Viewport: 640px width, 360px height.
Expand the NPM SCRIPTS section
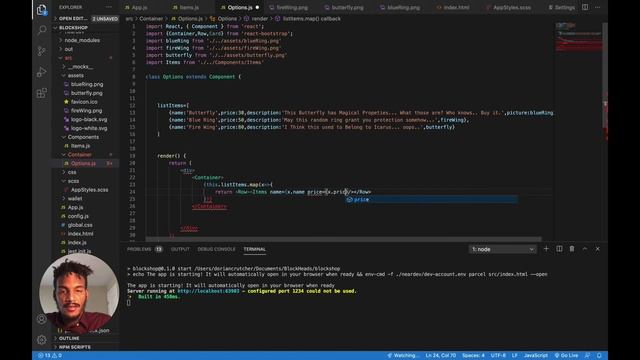point(74,347)
